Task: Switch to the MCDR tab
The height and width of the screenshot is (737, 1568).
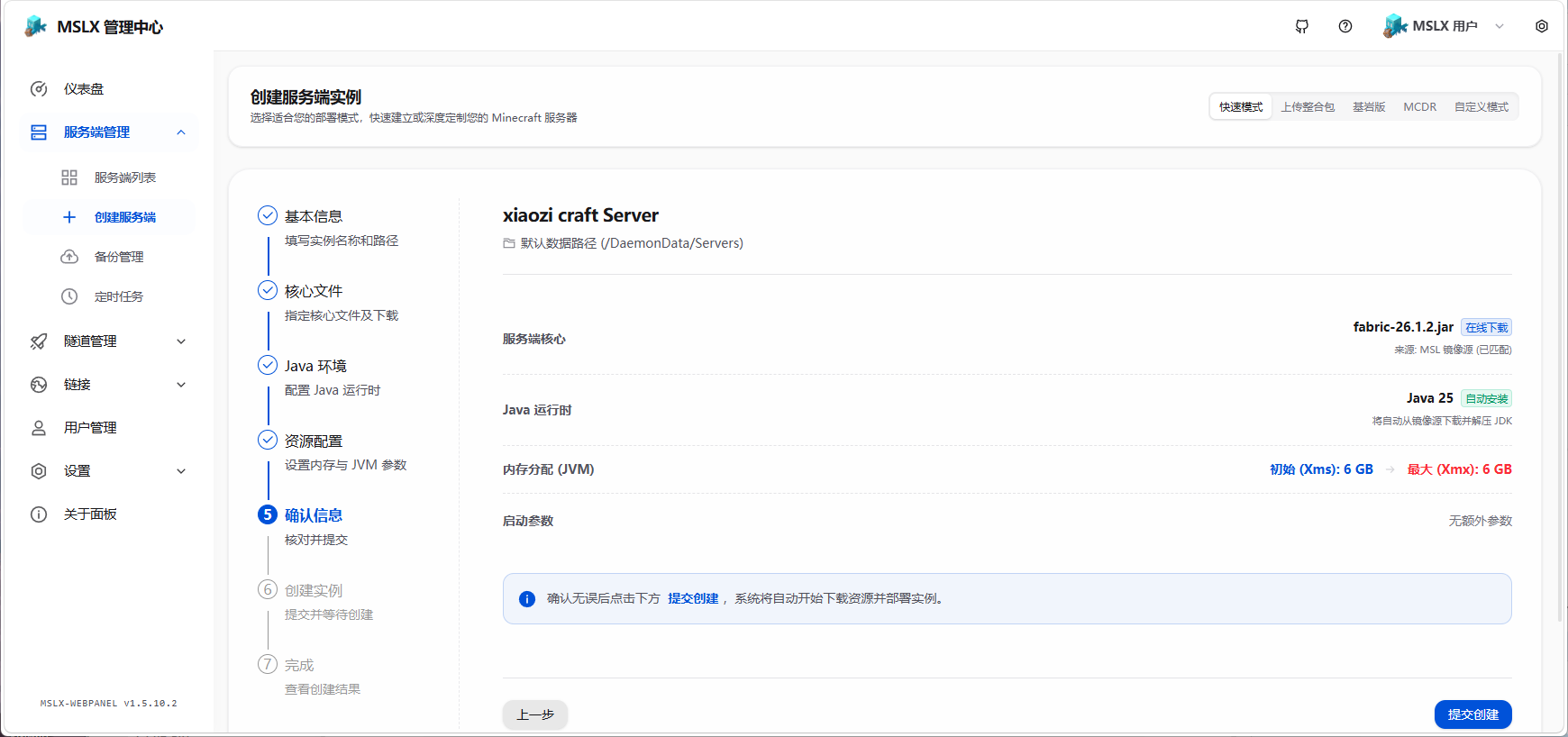Action: 1420,107
